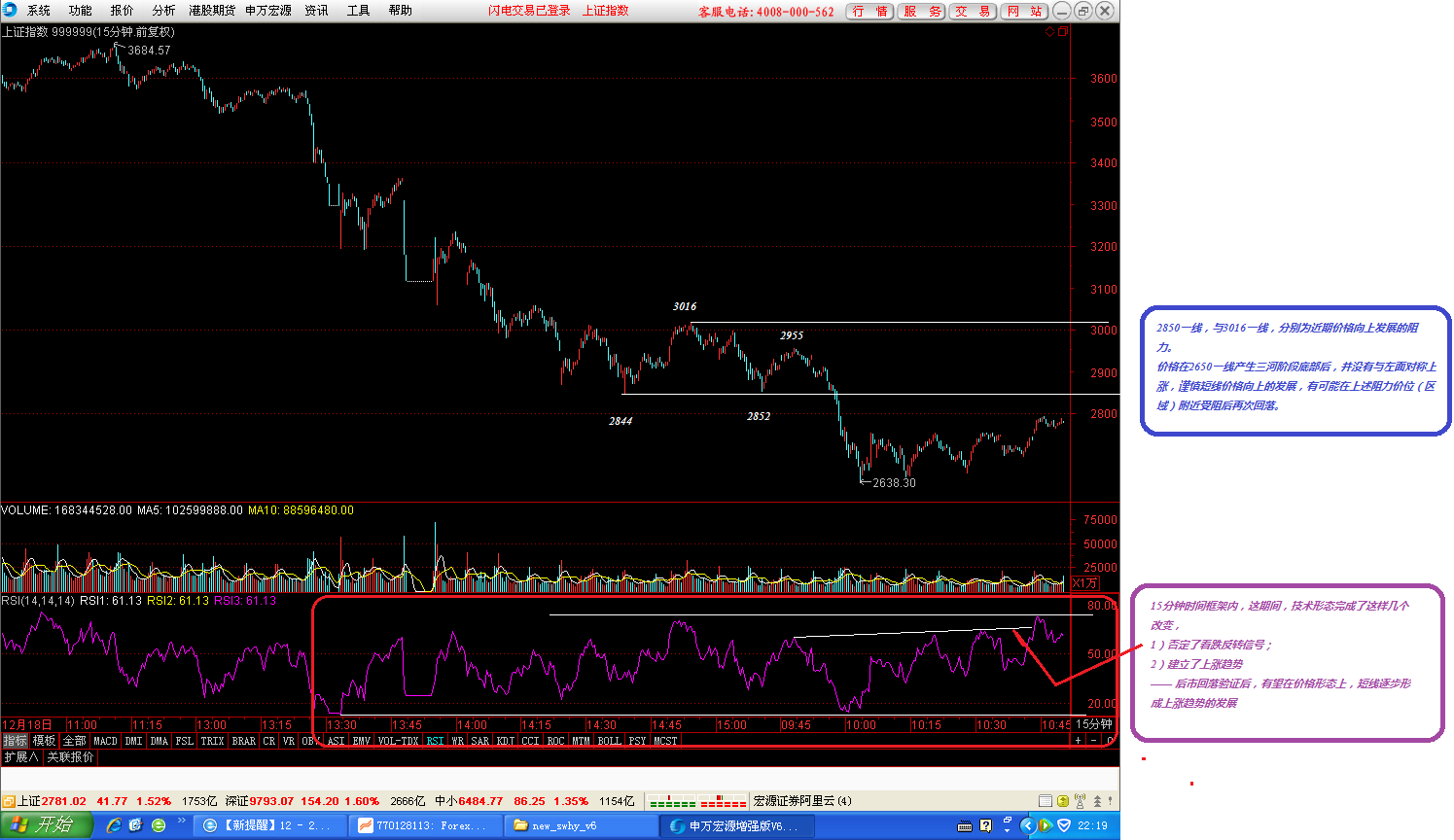Open the 功能 menu
The height and width of the screenshot is (840, 1454).
(81, 11)
